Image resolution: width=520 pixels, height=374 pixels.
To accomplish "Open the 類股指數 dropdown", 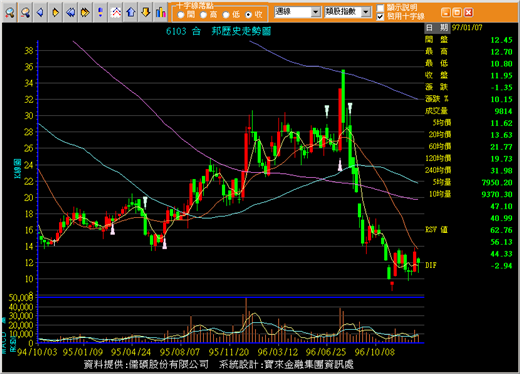I will click(x=348, y=12).
